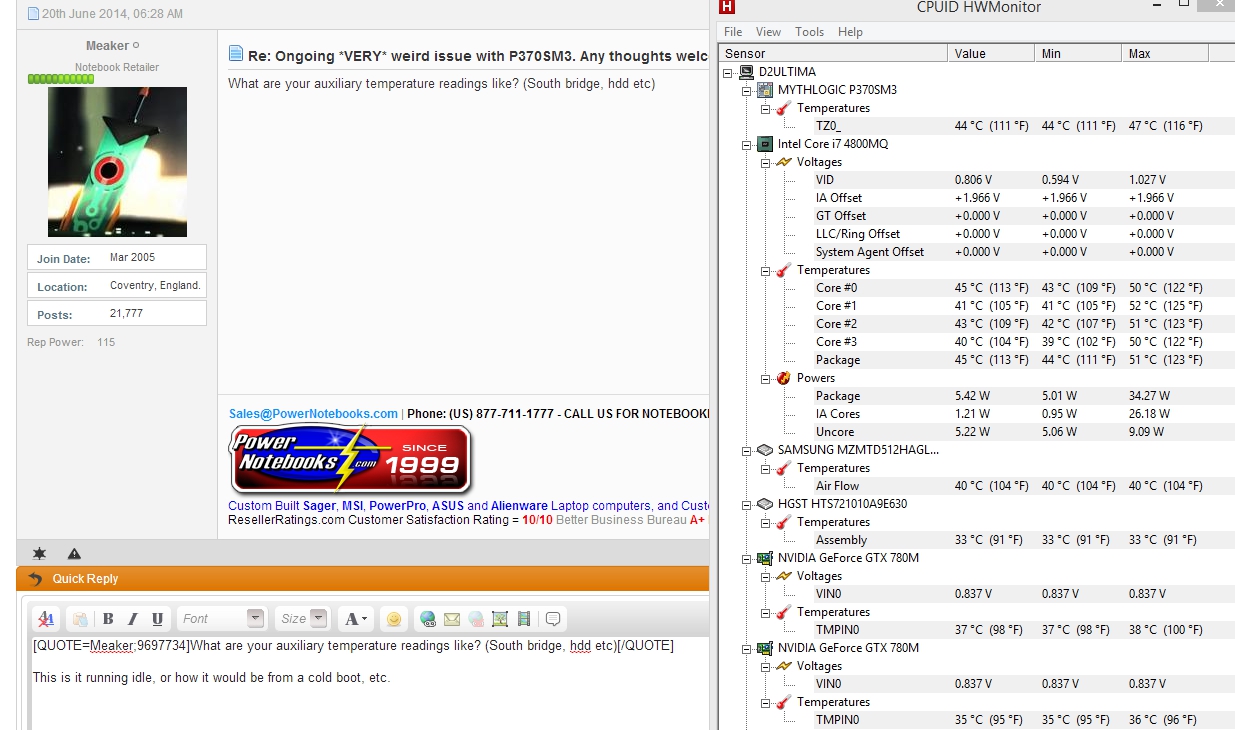Open the View menu in HWMonitor
Viewport: 1235px width, 730px height.
769,32
